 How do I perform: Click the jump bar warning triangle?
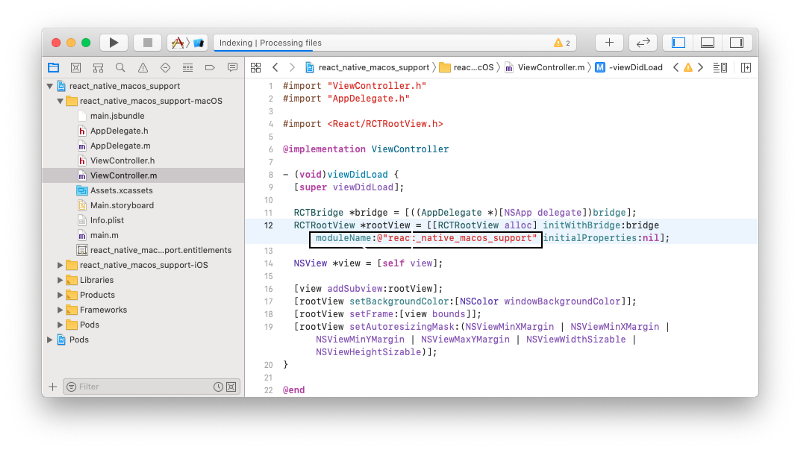click(688, 67)
